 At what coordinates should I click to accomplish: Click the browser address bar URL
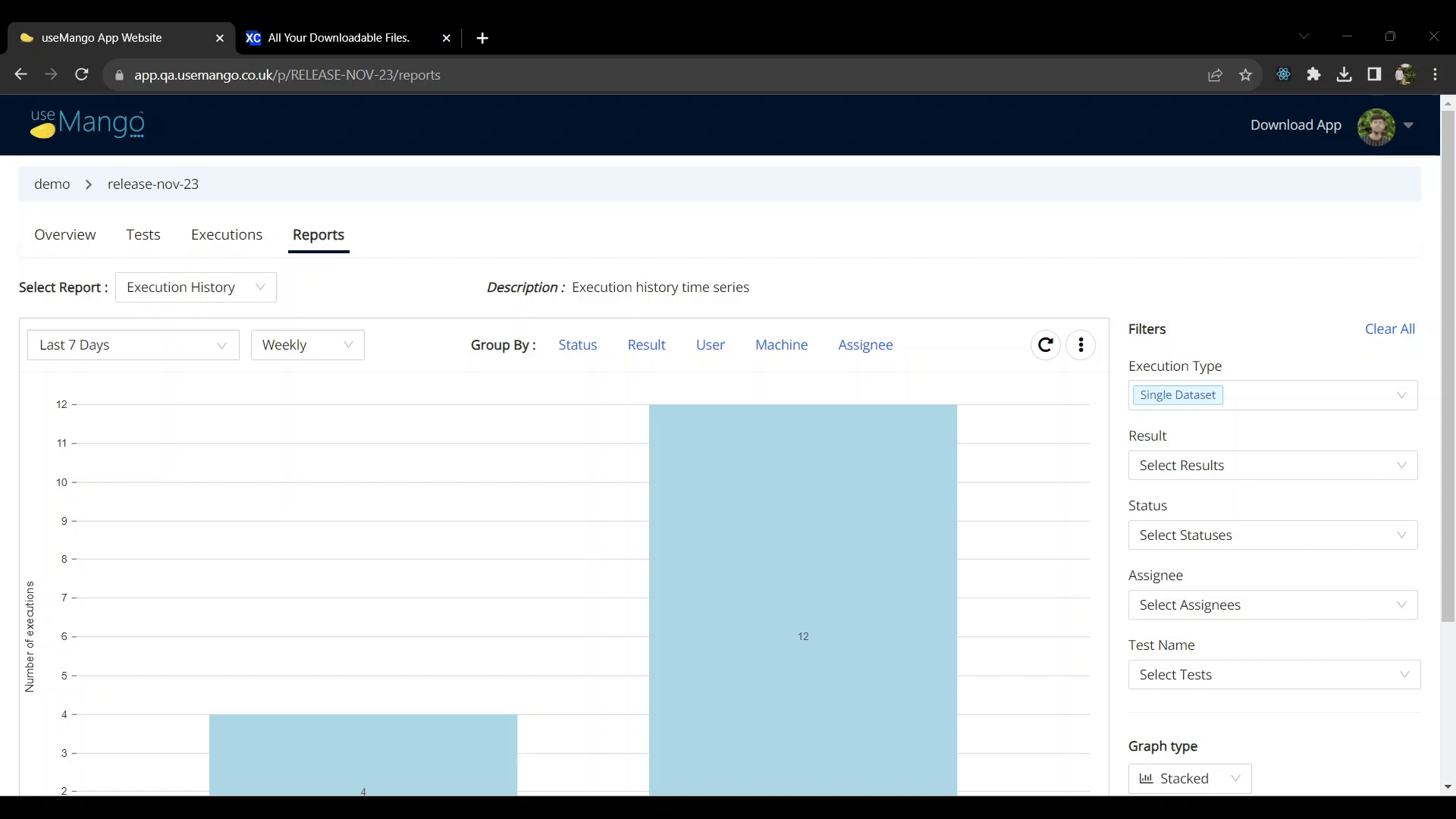[x=287, y=75]
